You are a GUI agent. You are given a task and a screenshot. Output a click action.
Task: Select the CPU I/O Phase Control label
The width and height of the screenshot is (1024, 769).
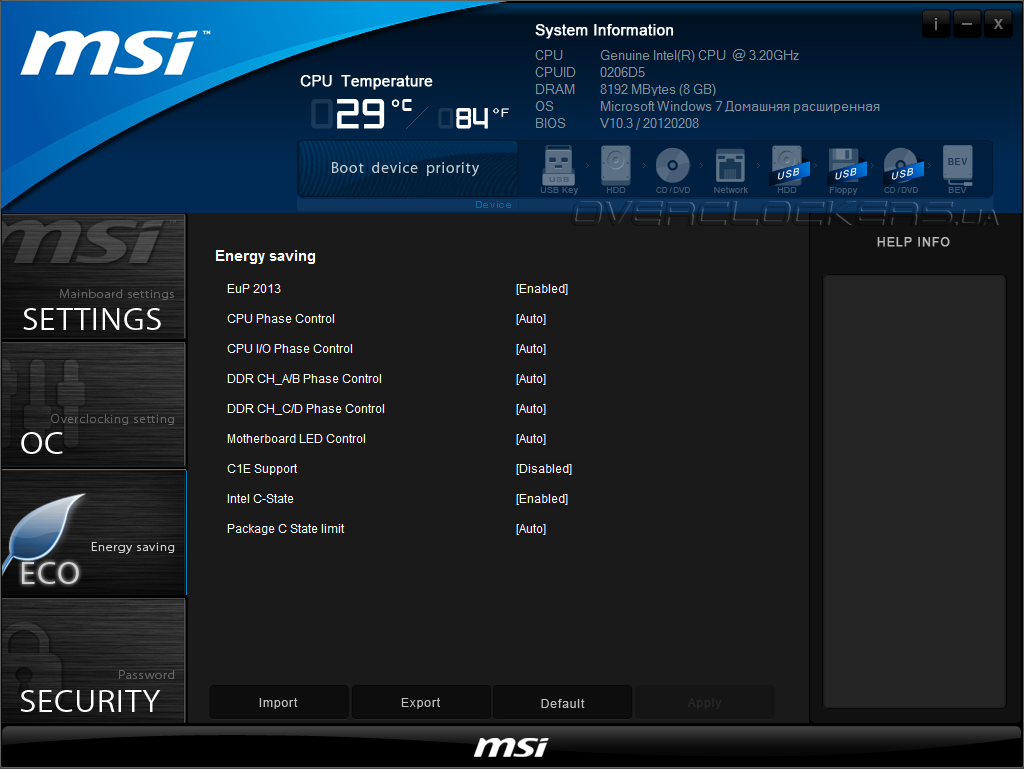[290, 349]
